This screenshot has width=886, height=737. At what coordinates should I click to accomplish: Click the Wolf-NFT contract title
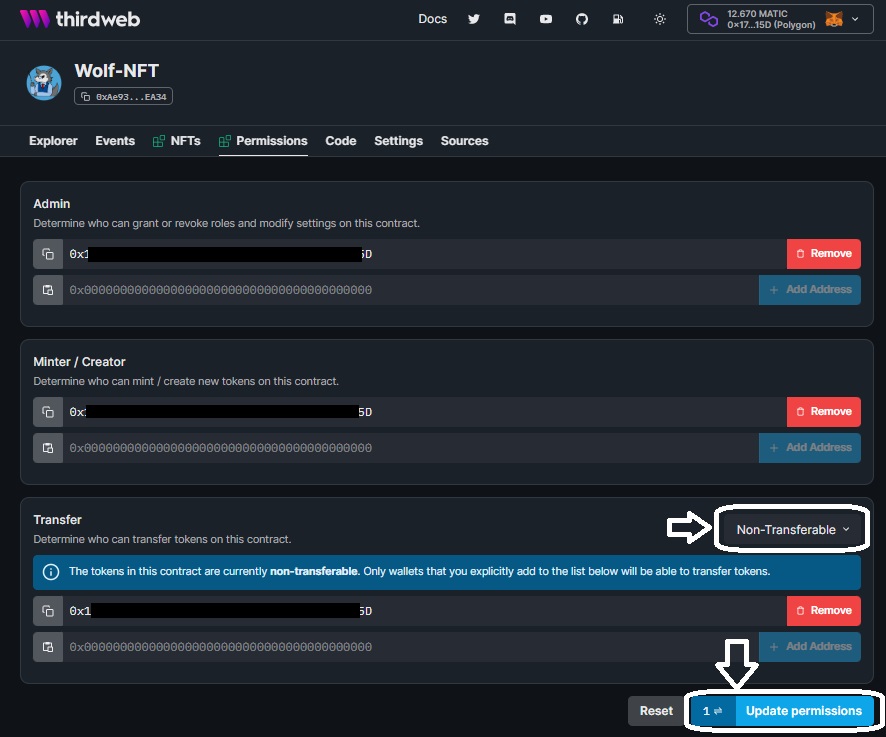point(116,71)
